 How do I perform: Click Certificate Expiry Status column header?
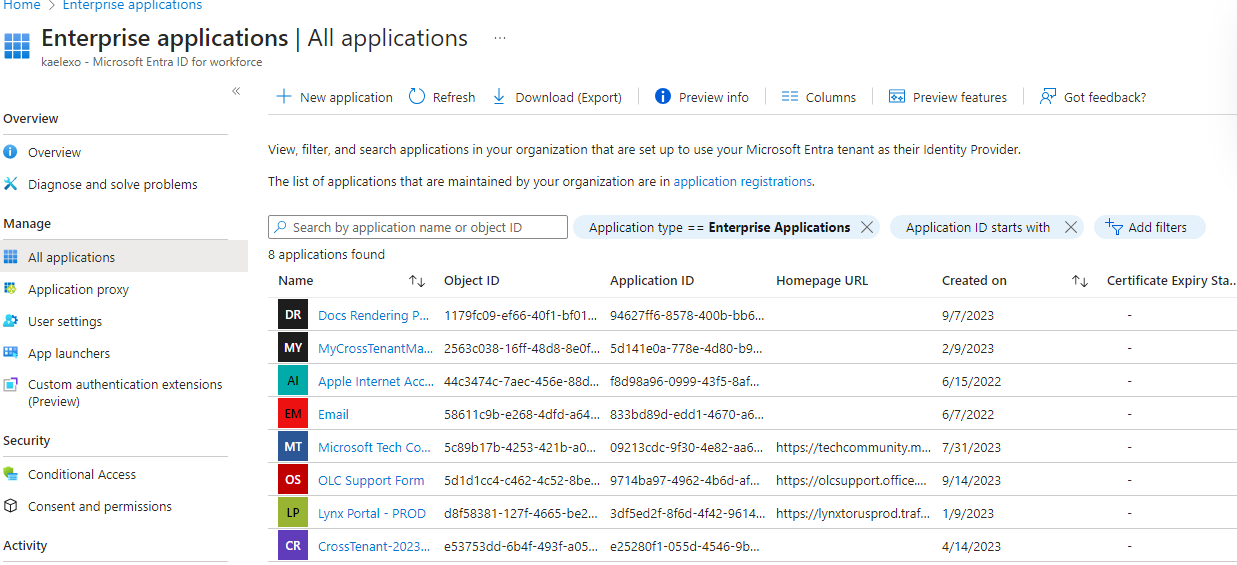pyautogui.click(x=1172, y=281)
